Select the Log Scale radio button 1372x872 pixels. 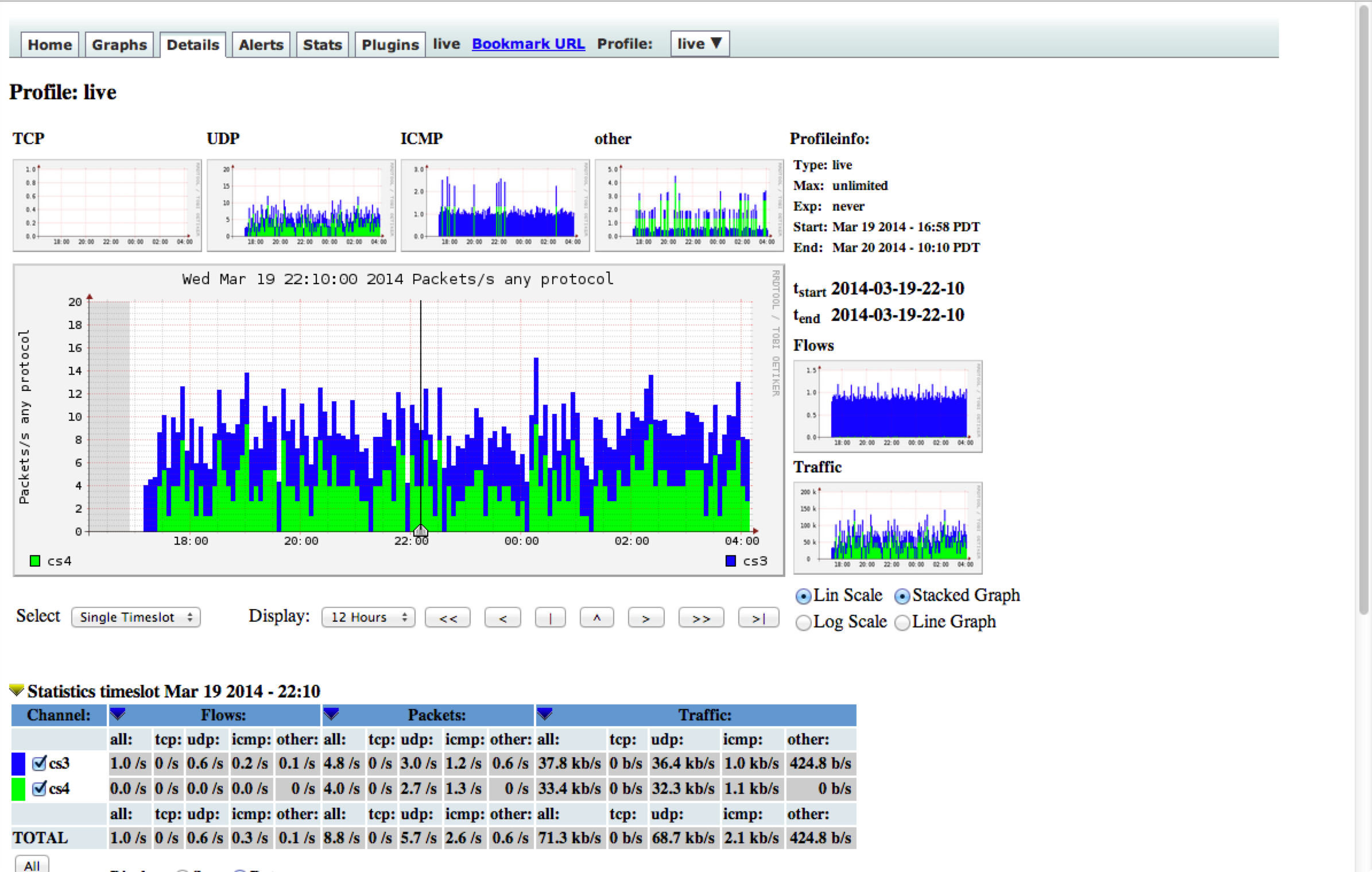tap(804, 623)
